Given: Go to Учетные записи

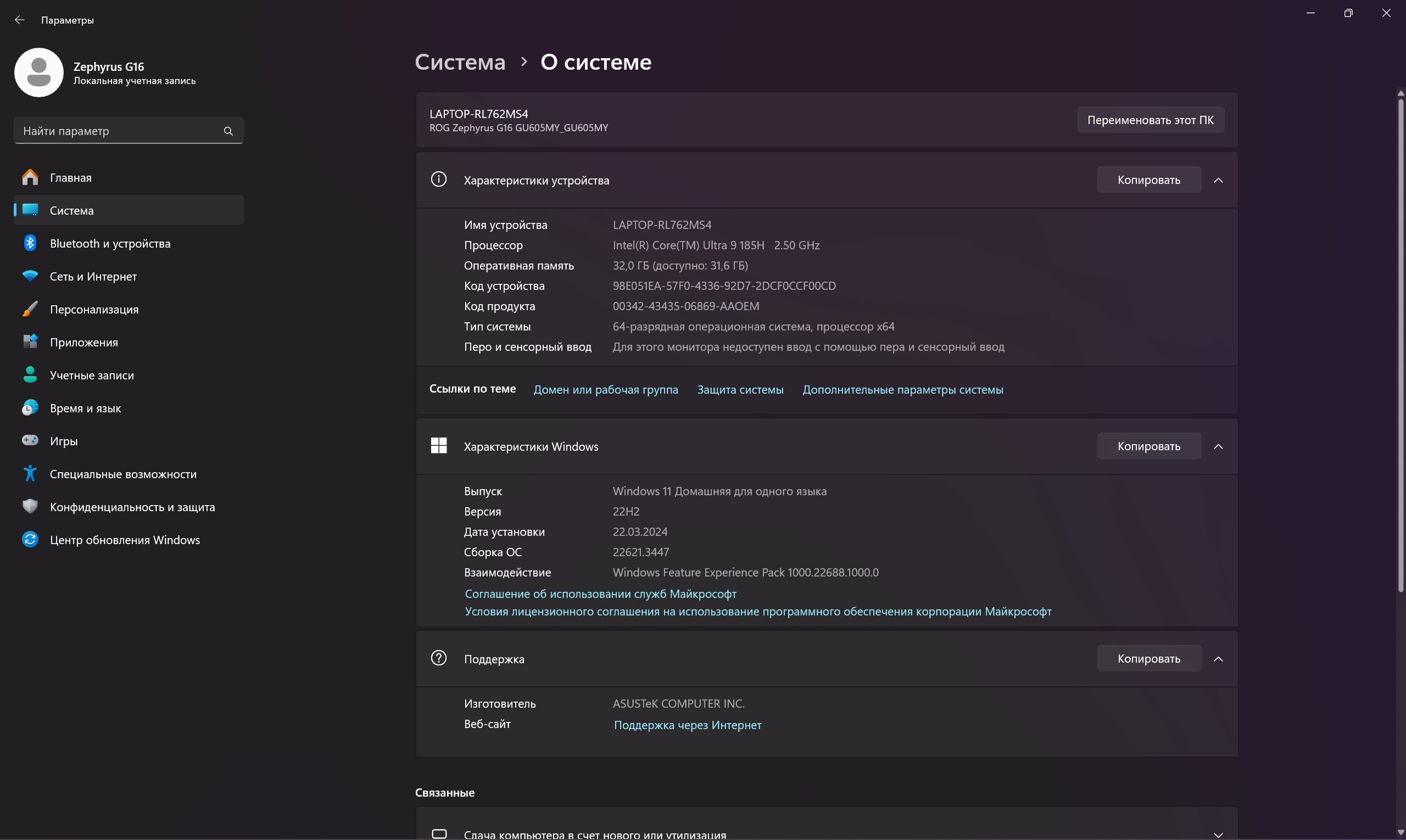Looking at the screenshot, I should pos(129,375).
